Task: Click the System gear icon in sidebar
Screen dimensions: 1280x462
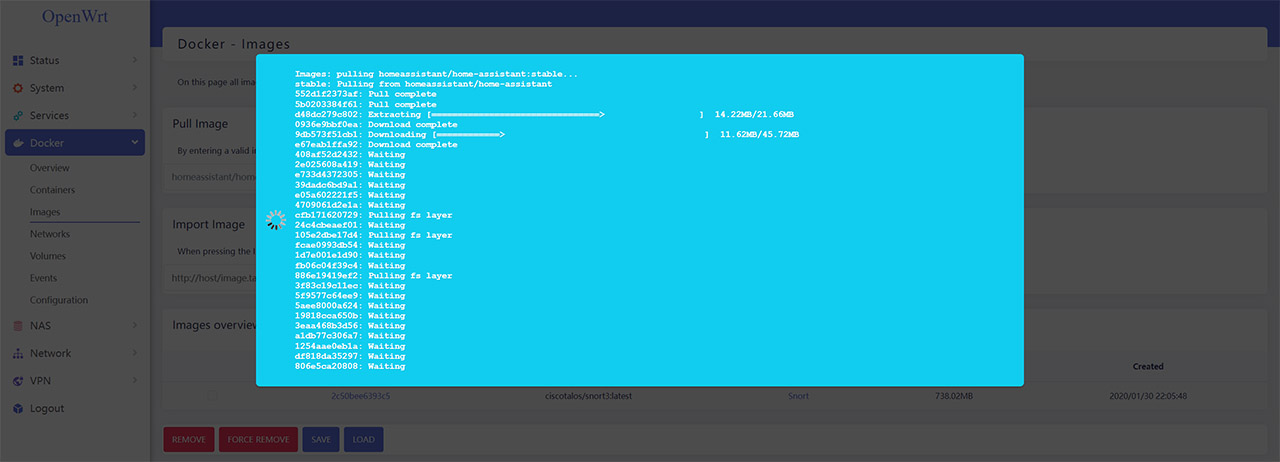Action: point(18,88)
